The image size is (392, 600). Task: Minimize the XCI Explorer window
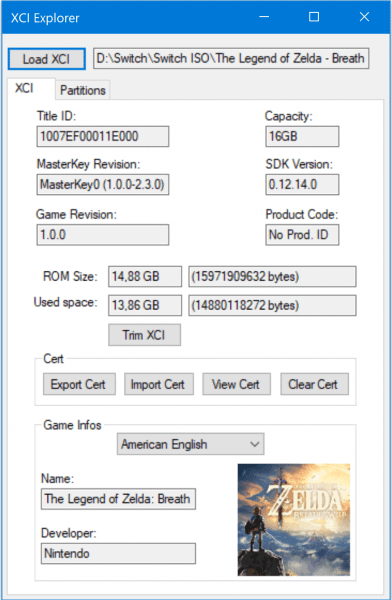(x=264, y=17)
